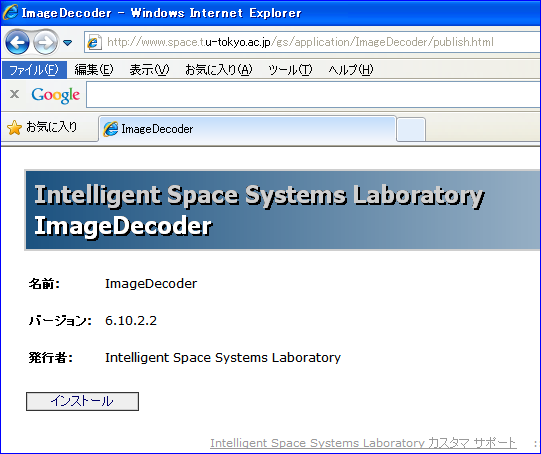Click the ImageDecoder banner heading

pos(123,226)
